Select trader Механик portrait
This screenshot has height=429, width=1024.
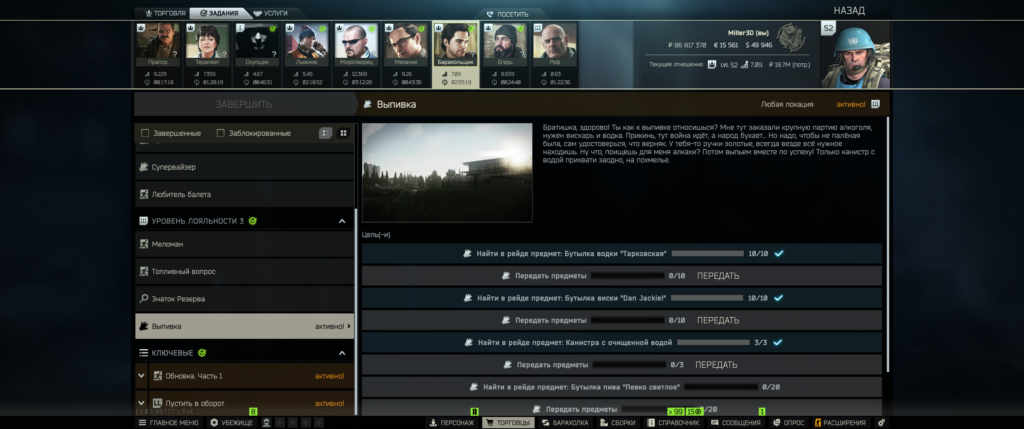406,40
